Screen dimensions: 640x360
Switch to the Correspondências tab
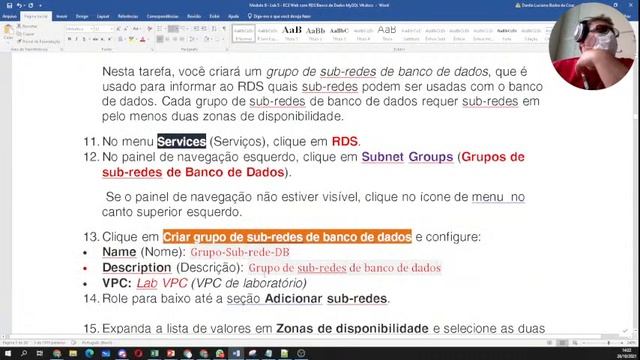click(162, 16)
